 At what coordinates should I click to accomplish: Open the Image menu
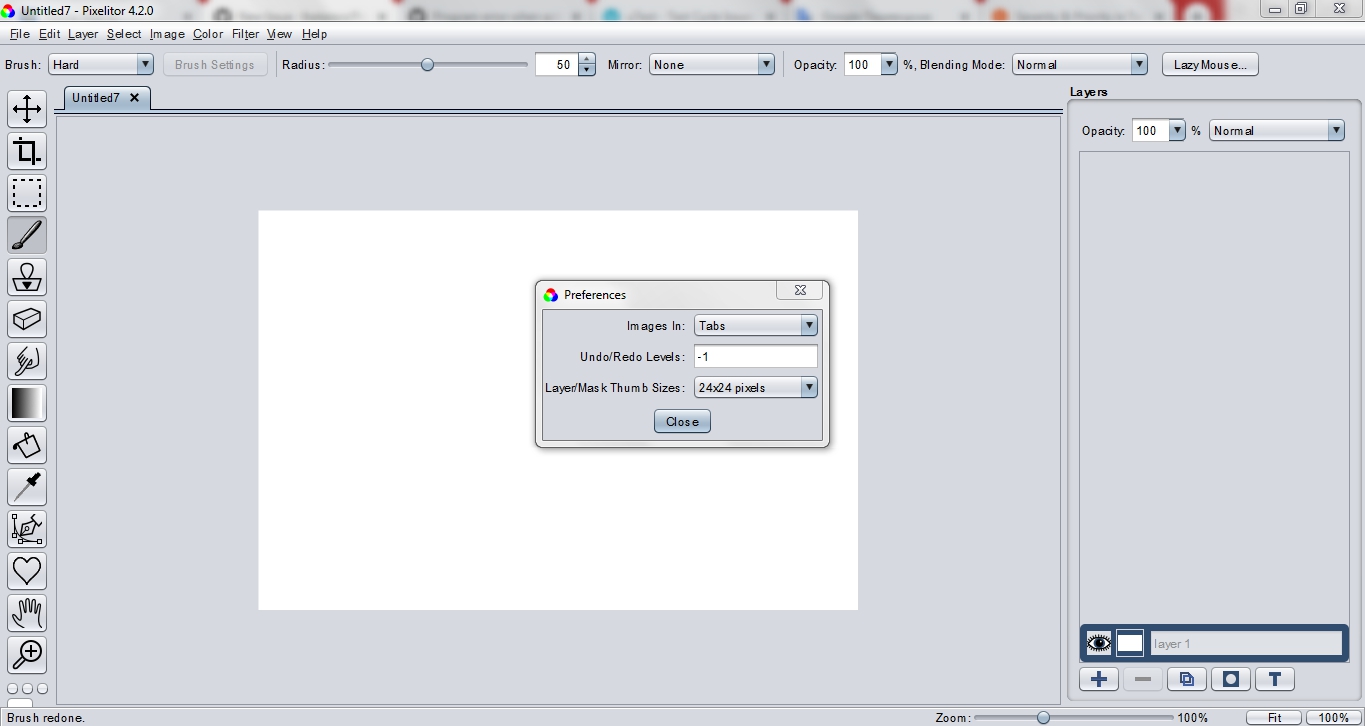[167, 34]
